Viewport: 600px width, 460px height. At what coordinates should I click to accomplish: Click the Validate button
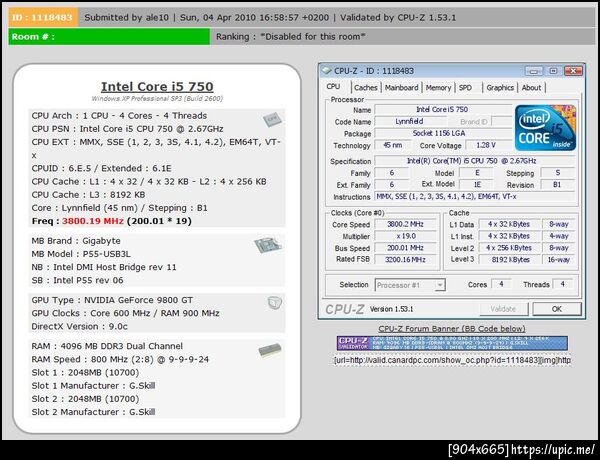coord(504,309)
